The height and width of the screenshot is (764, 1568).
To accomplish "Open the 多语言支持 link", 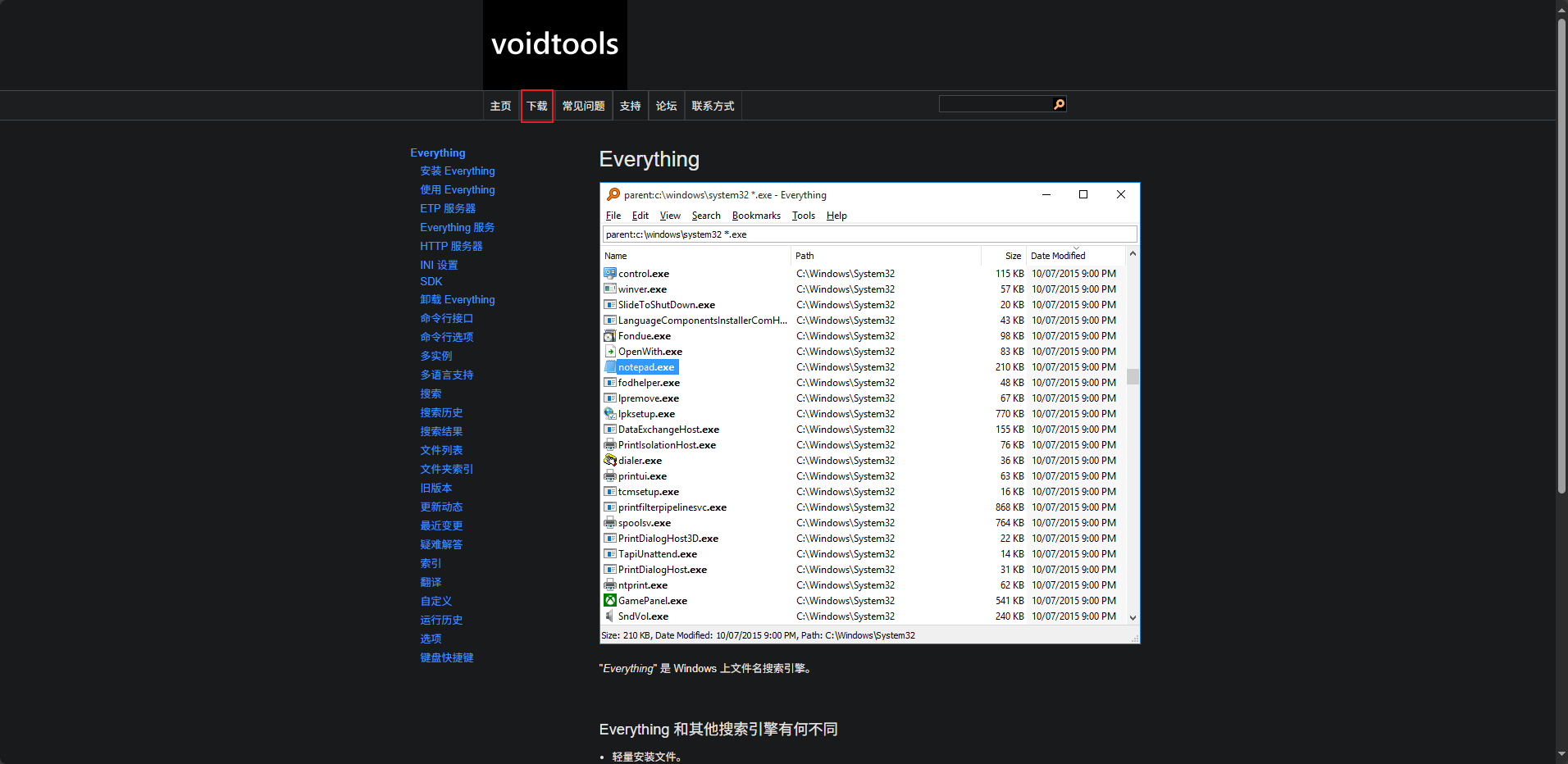I will point(447,375).
